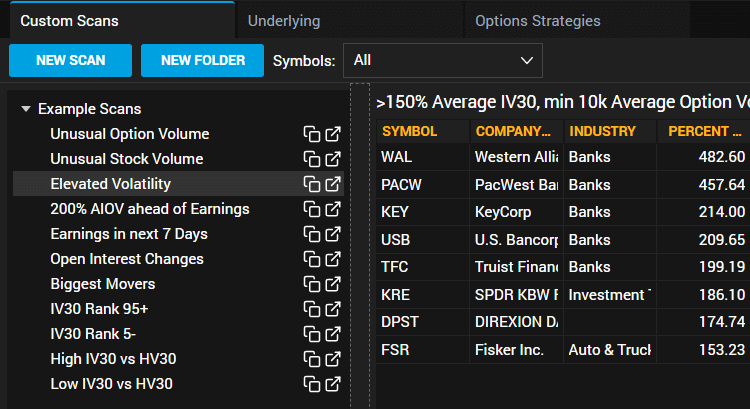Viewport: 750px width, 409px height.
Task: Copy the IV30 Rank 95+ scan
Action: (312, 309)
